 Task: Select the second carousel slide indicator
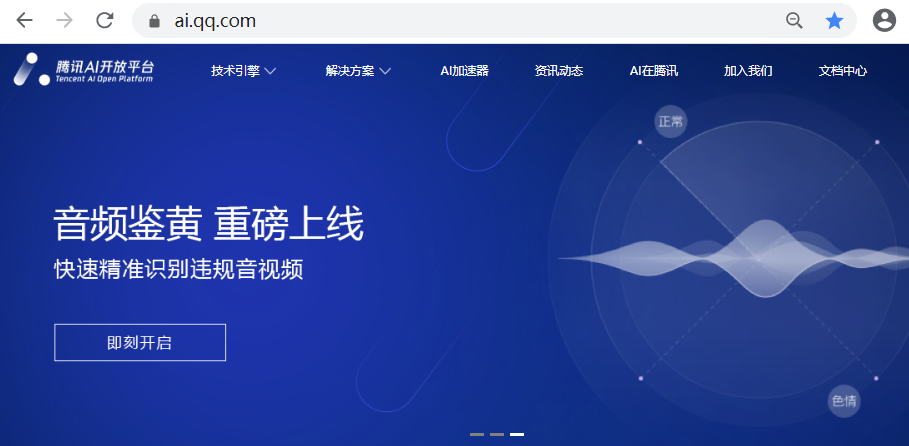point(497,434)
